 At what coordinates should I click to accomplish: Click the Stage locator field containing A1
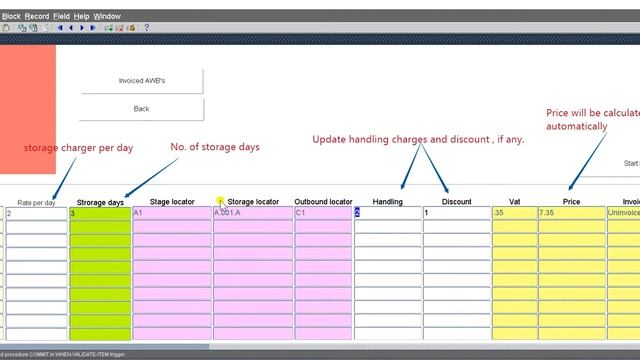(x=172, y=213)
